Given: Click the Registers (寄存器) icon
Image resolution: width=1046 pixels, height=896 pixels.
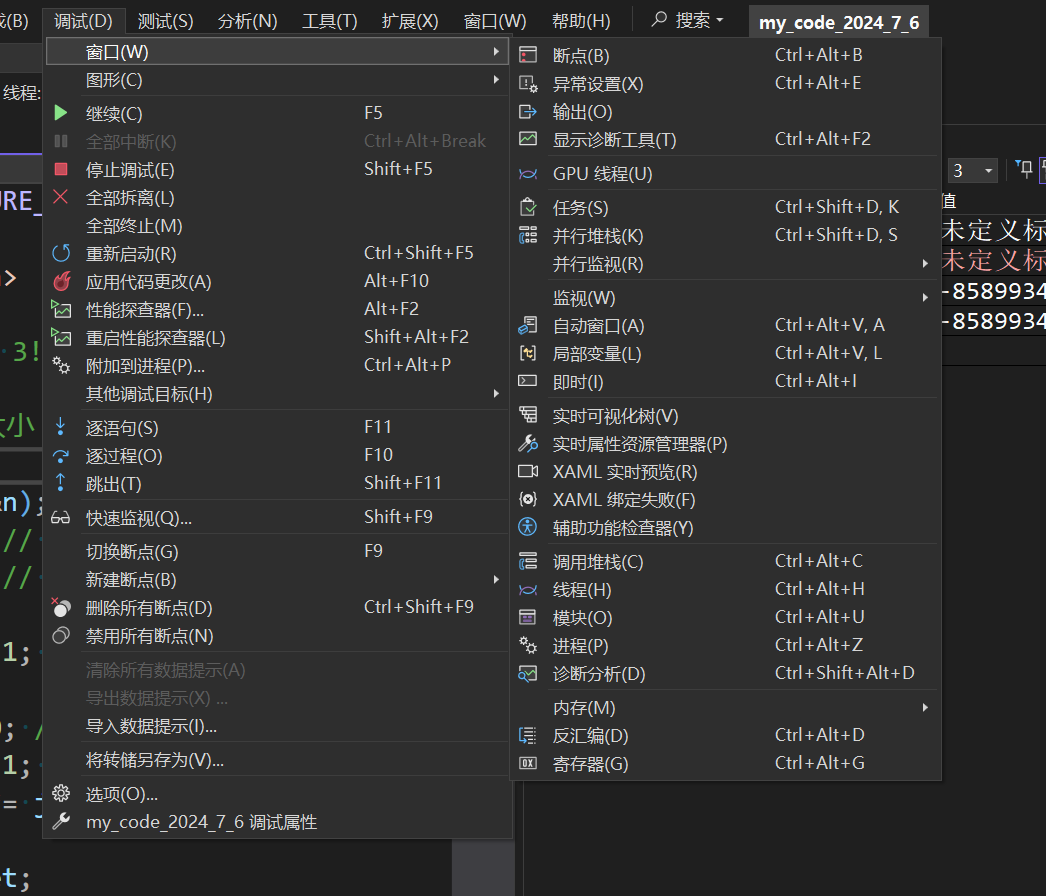Looking at the screenshot, I should [528, 764].
